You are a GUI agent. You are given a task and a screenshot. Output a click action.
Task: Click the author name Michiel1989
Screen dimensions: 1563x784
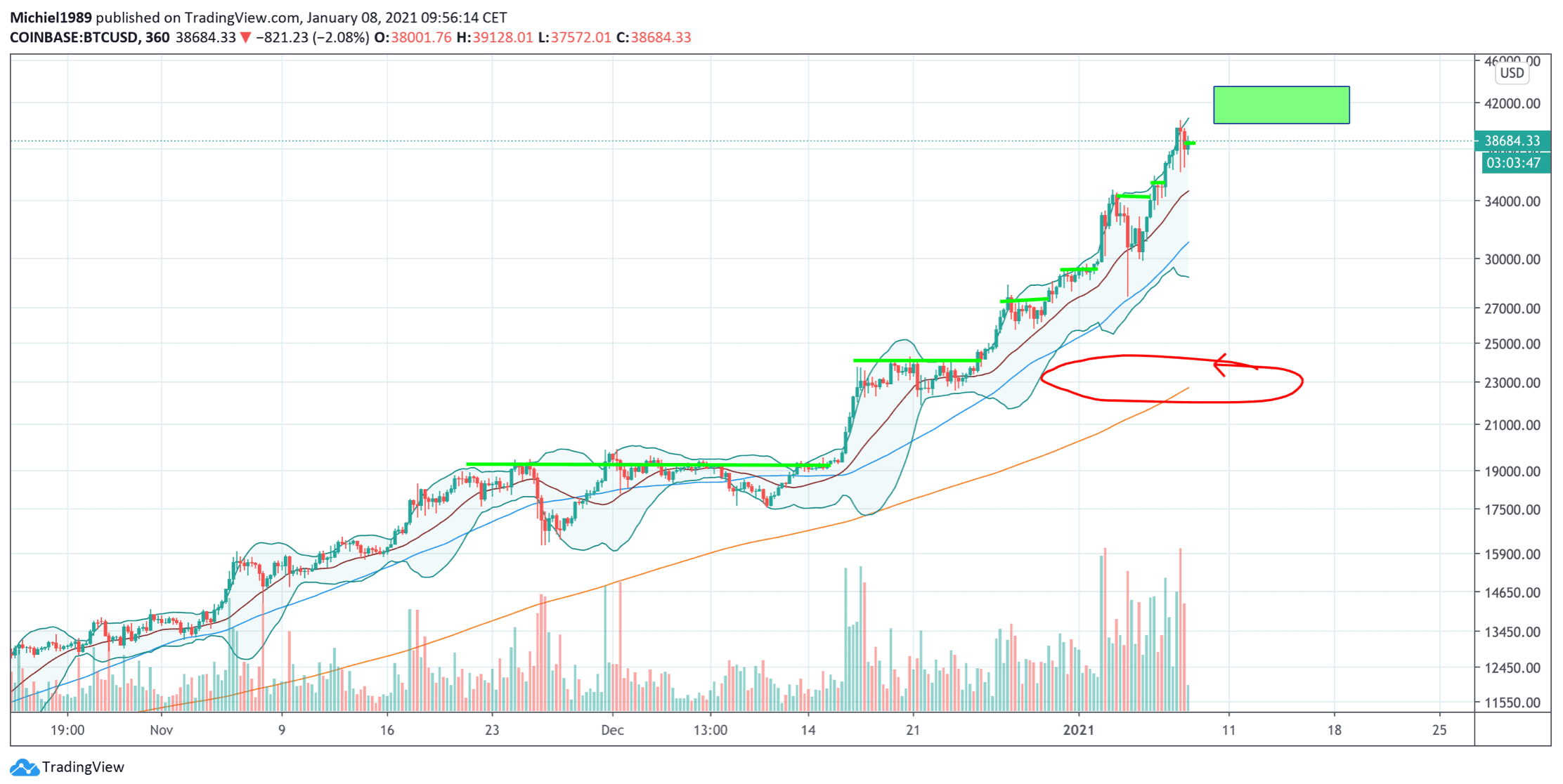[x=51, y=18]
